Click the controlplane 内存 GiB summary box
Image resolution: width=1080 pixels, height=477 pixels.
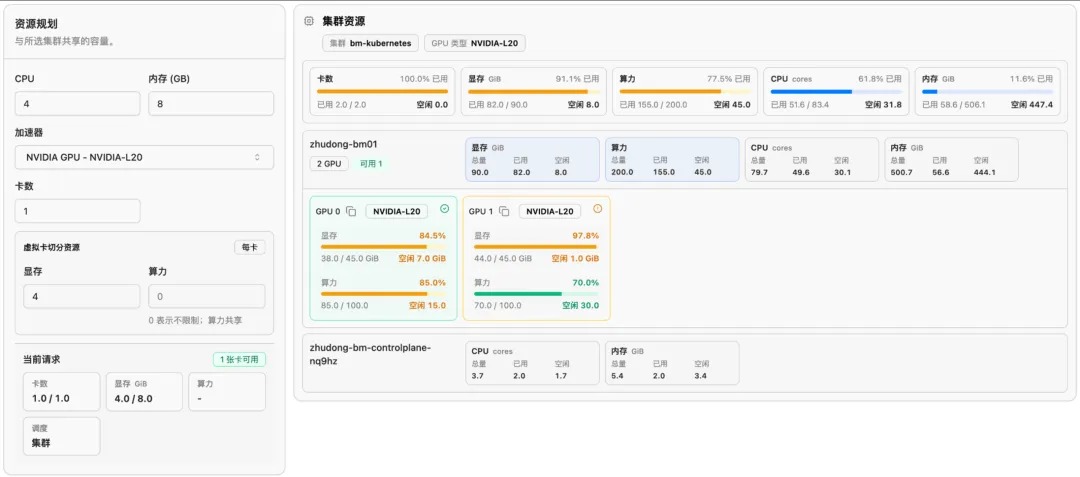point(672,363)
